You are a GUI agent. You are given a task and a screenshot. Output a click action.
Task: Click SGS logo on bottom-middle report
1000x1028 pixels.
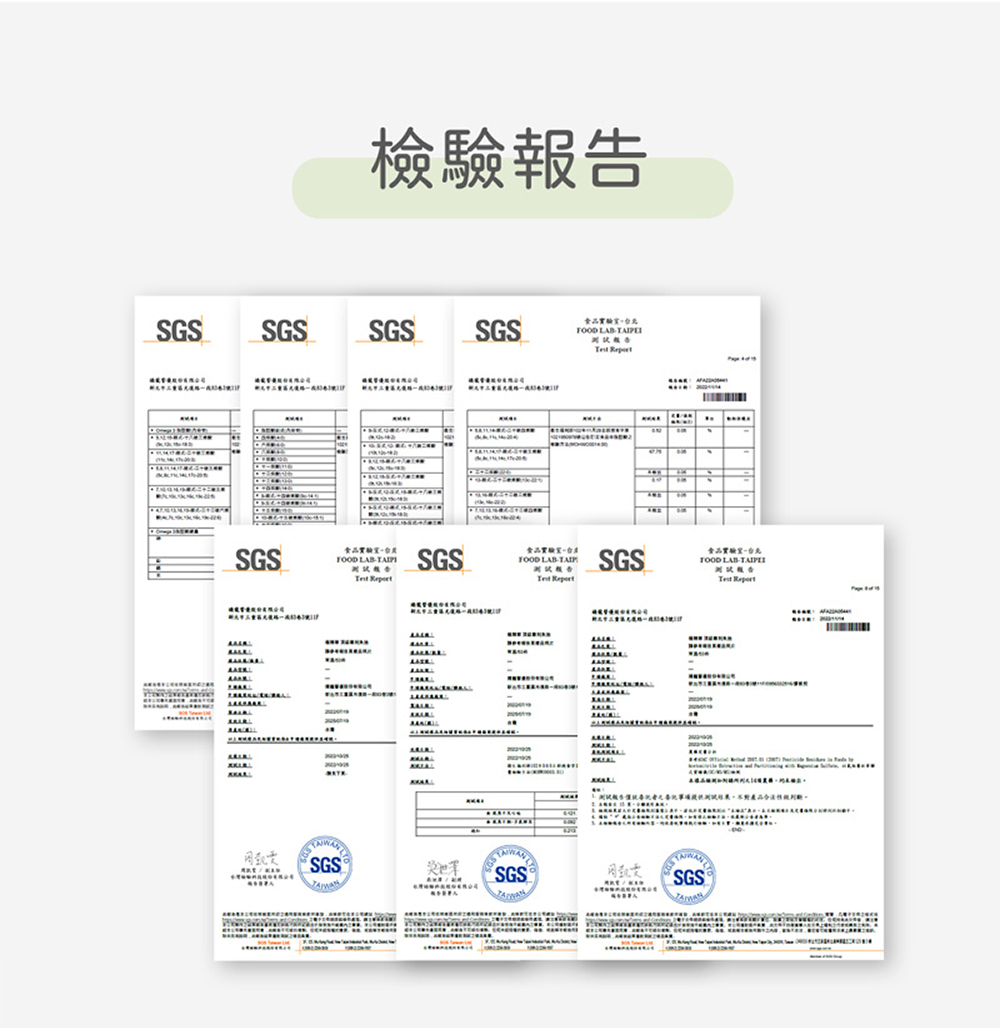pos(439,561)
